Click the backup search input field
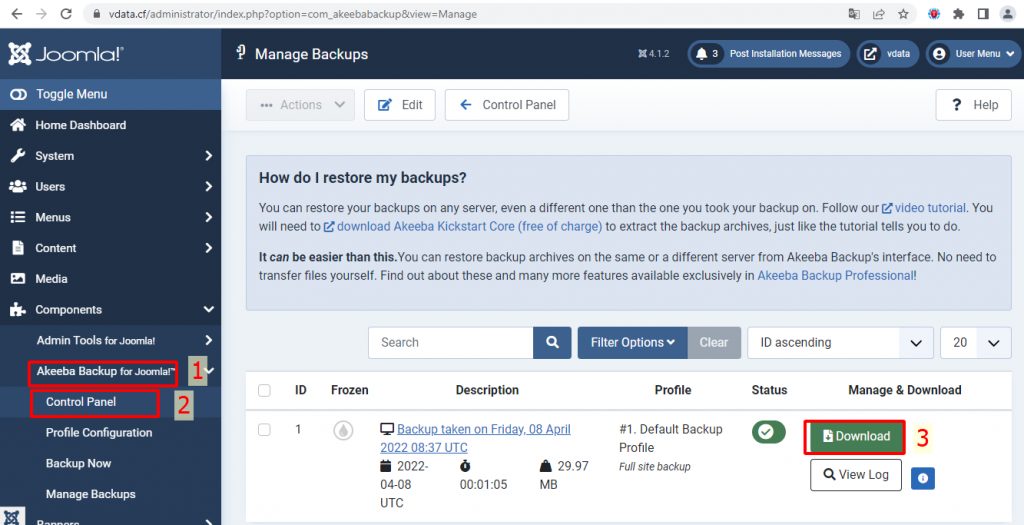The height and width of the screenshot is (525, 1024). 450,342
